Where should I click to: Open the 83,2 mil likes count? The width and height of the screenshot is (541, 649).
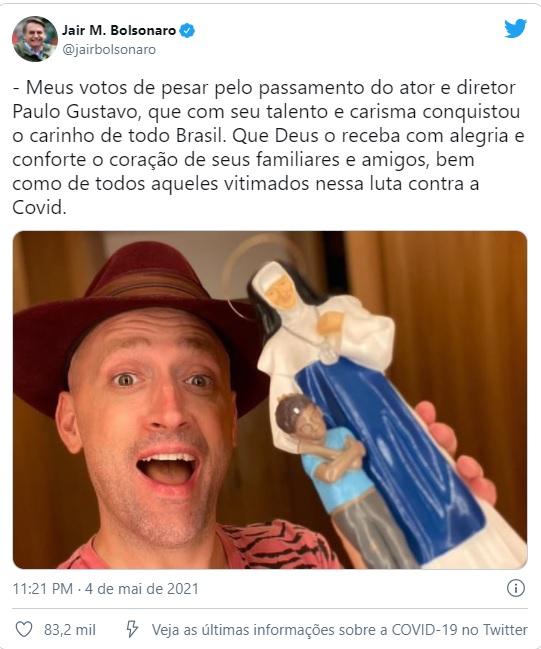[70, 630]
